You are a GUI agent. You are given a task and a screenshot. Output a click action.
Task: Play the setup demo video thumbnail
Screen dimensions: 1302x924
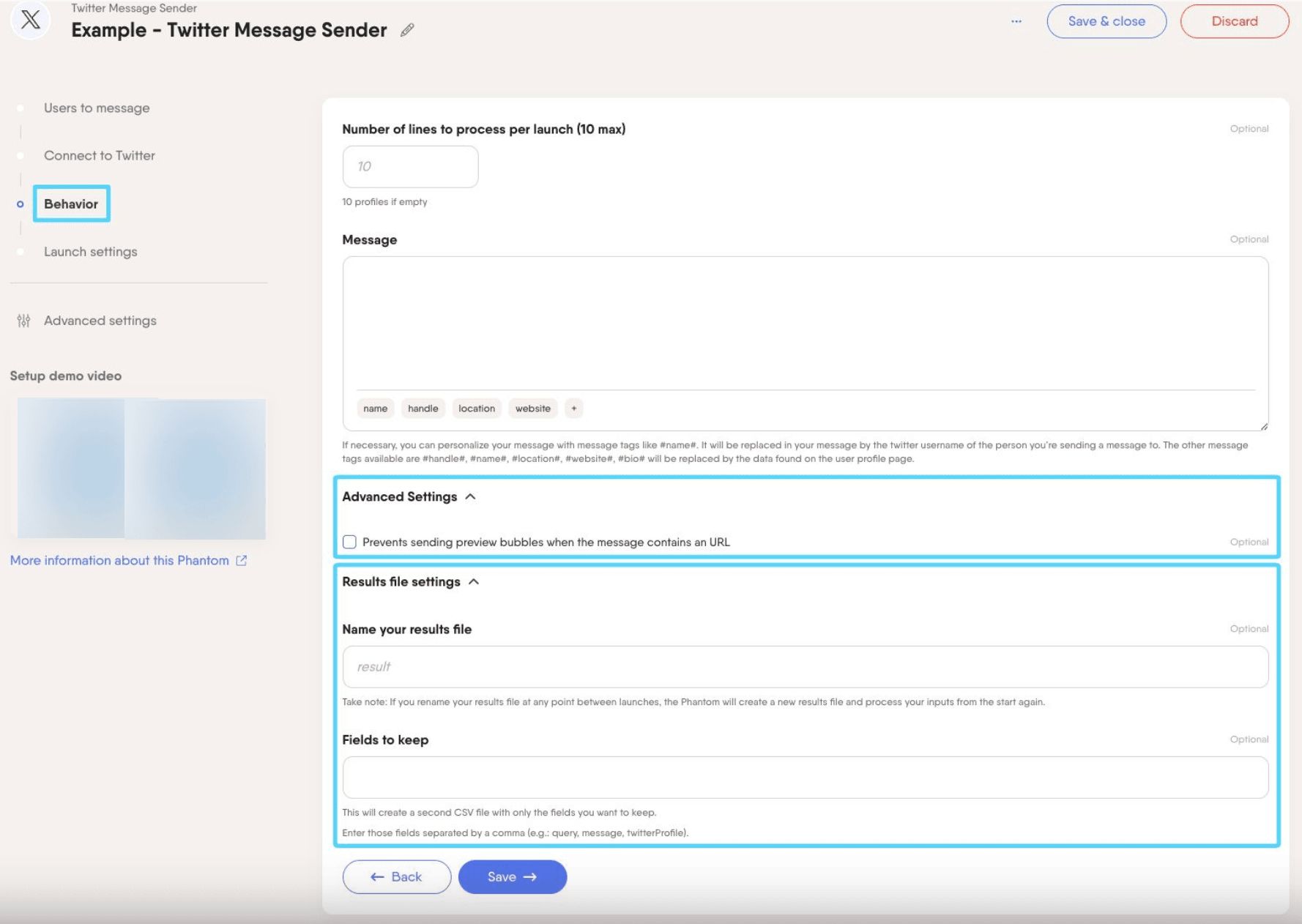point(141,469)
